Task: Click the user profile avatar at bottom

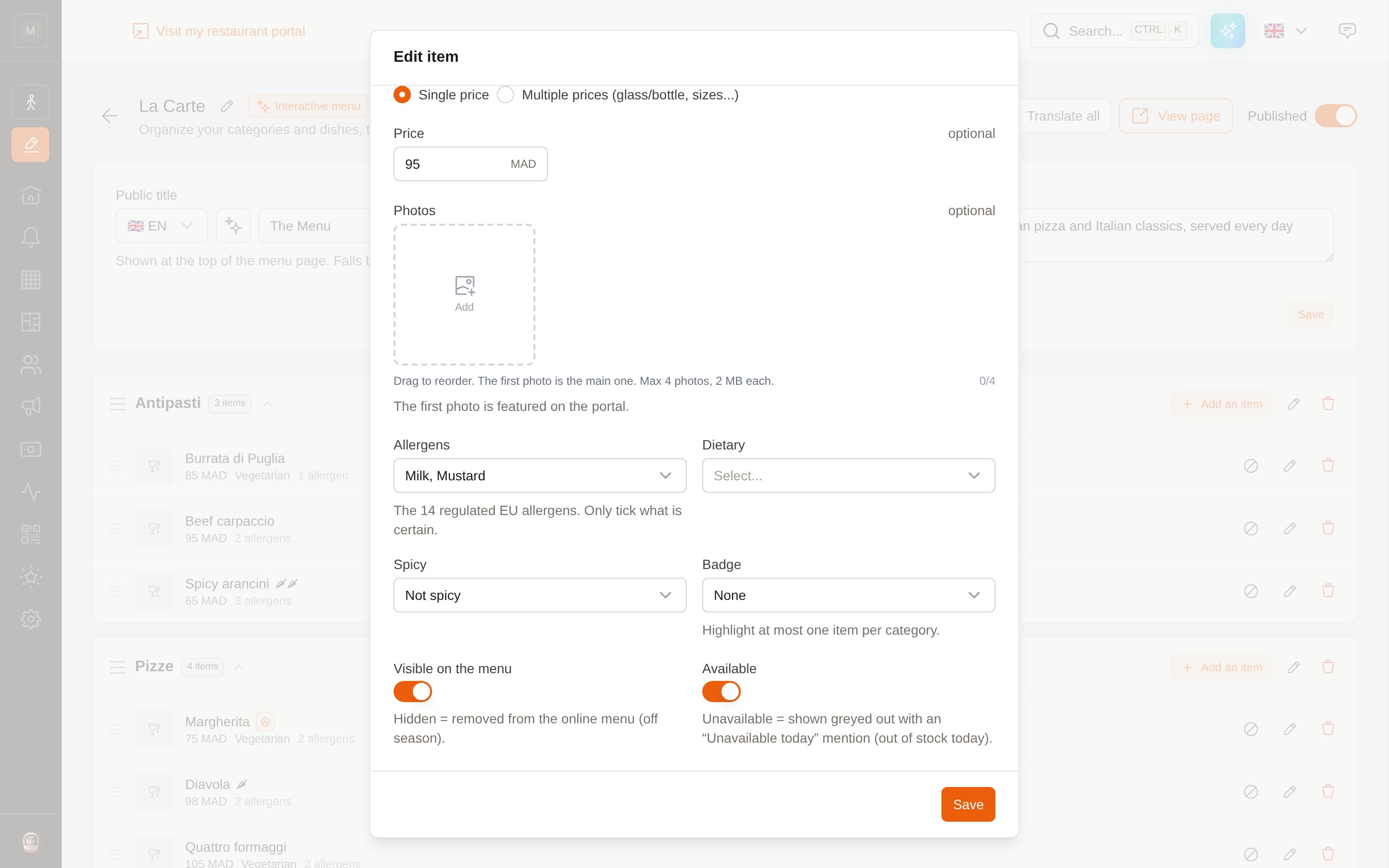Action: pyautogui.click(x=30, y=841)
